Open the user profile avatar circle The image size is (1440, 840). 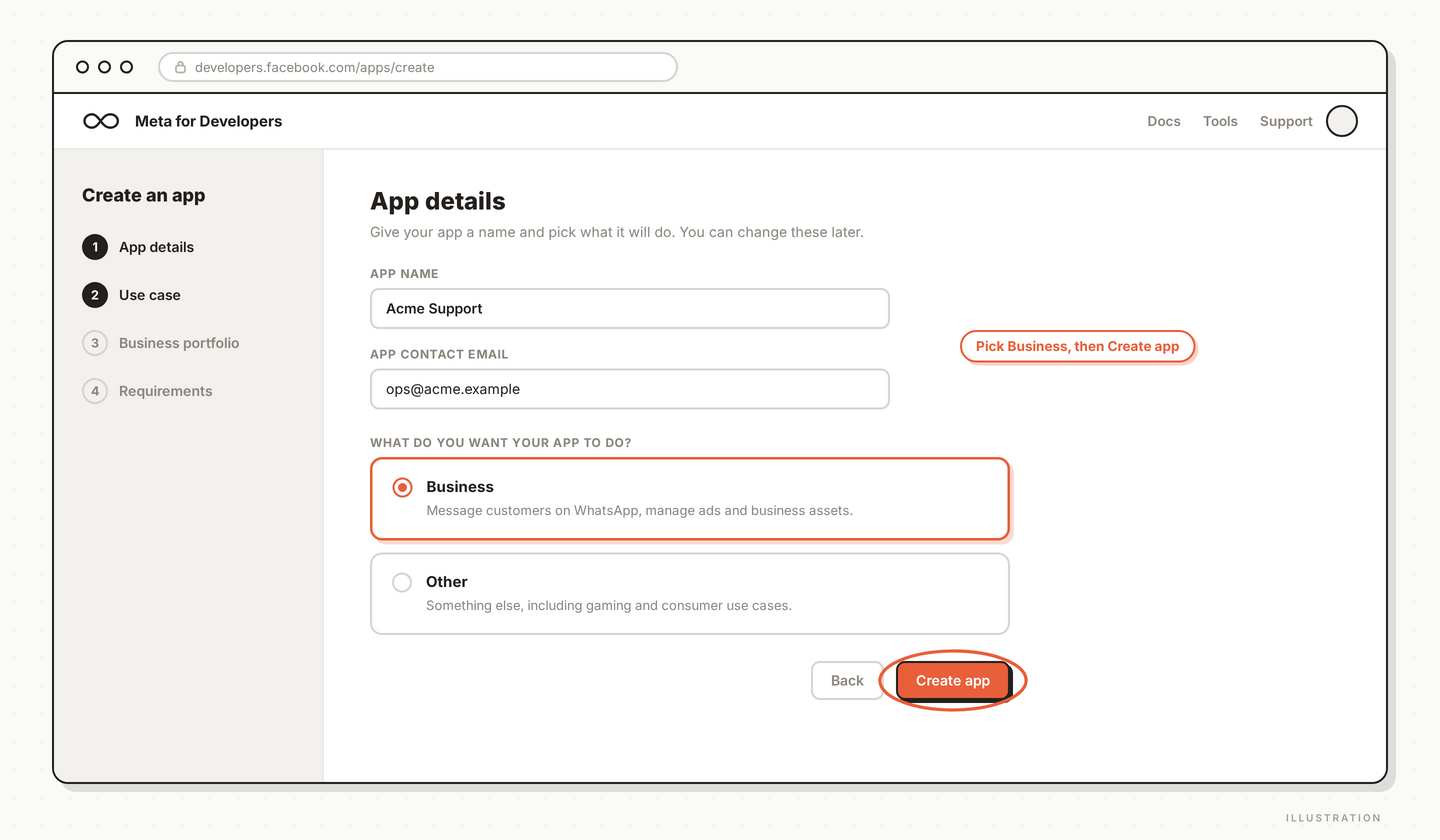1342,121
